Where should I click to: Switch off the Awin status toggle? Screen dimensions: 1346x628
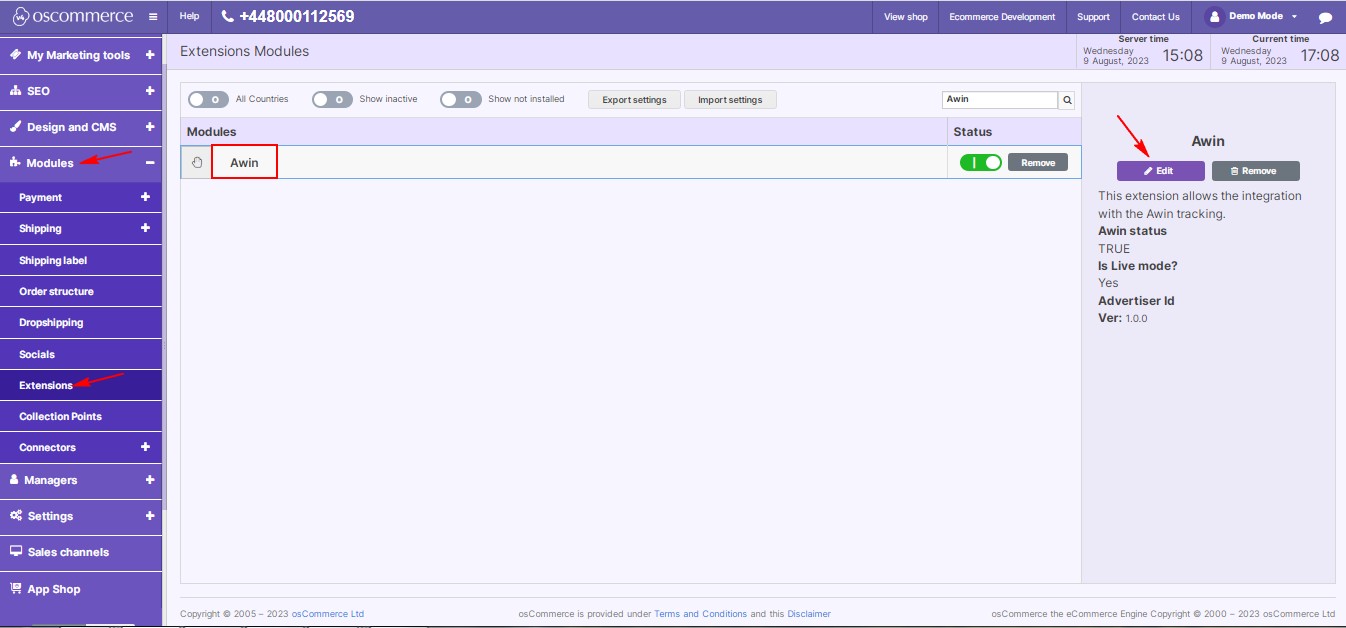click(981, 162)
